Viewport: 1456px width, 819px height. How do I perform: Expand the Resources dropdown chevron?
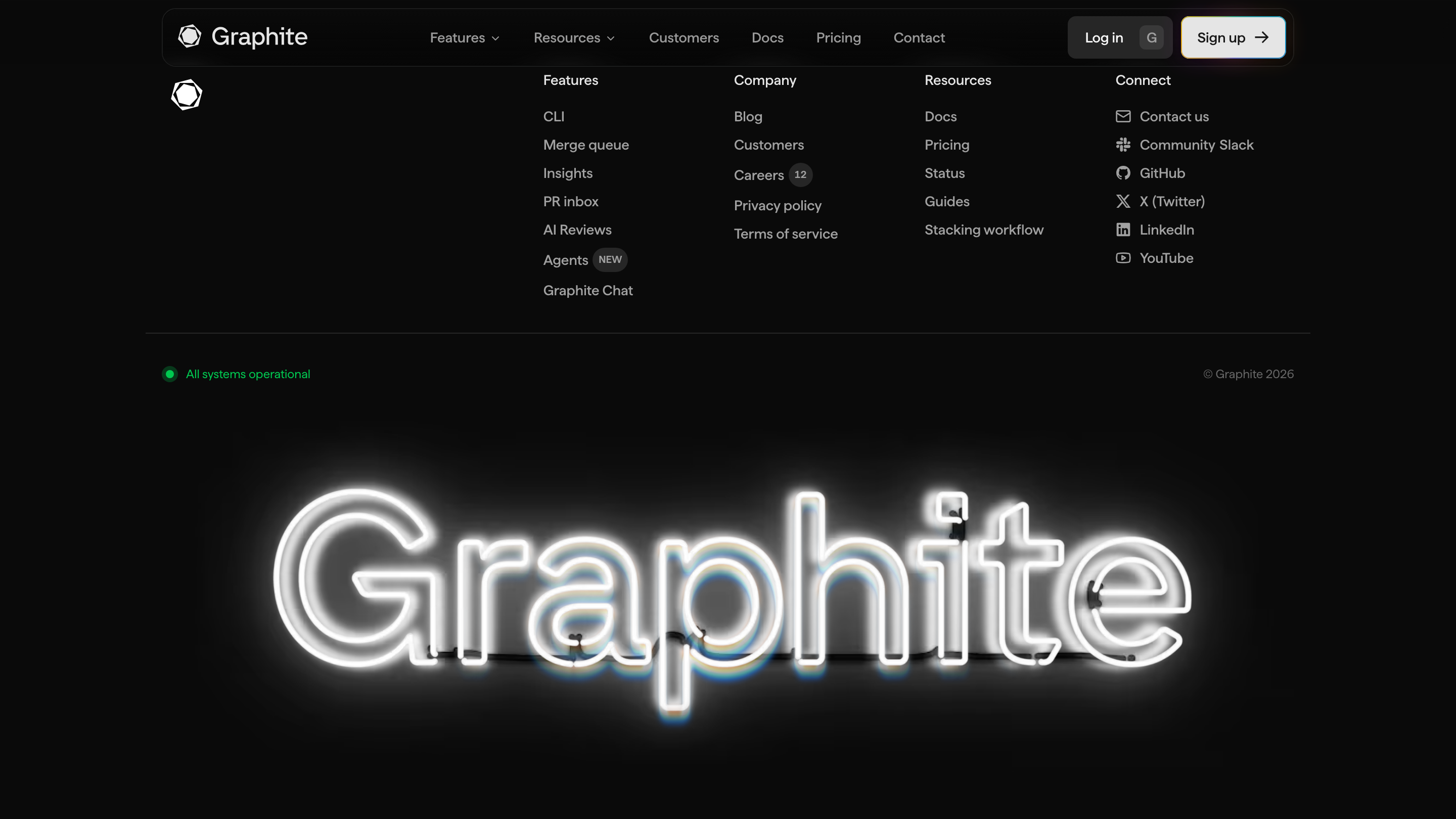[x=611, y=38]
